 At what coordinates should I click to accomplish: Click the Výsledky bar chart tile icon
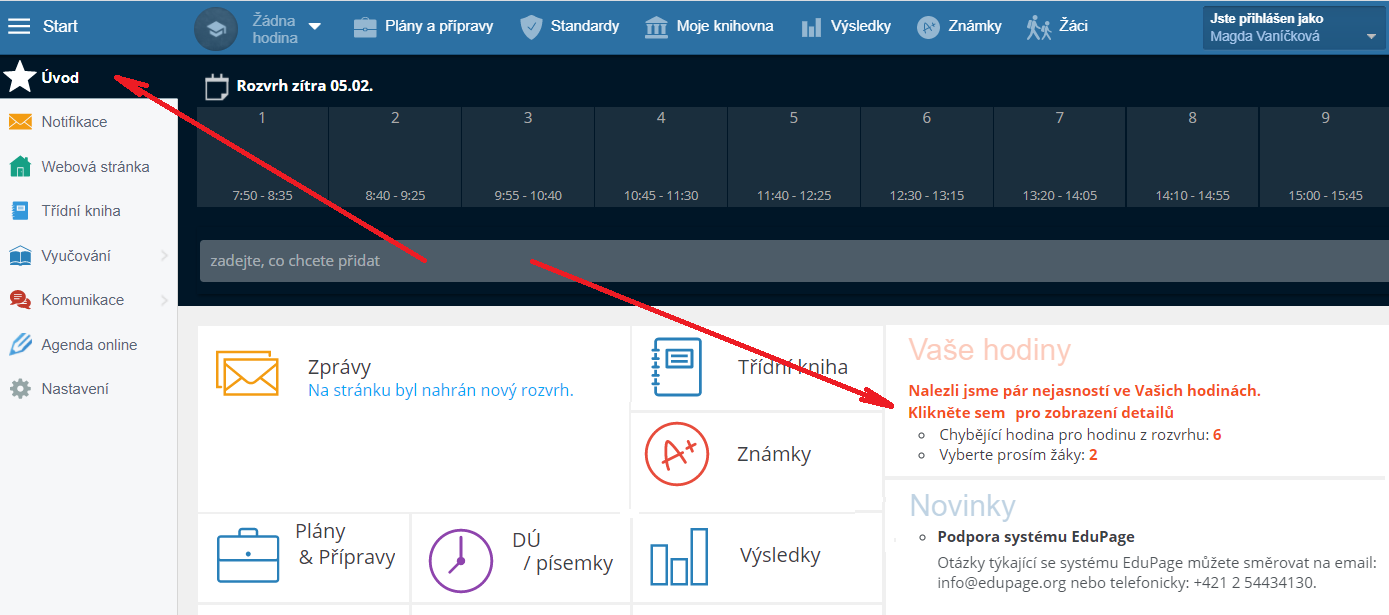coord(679,556)
